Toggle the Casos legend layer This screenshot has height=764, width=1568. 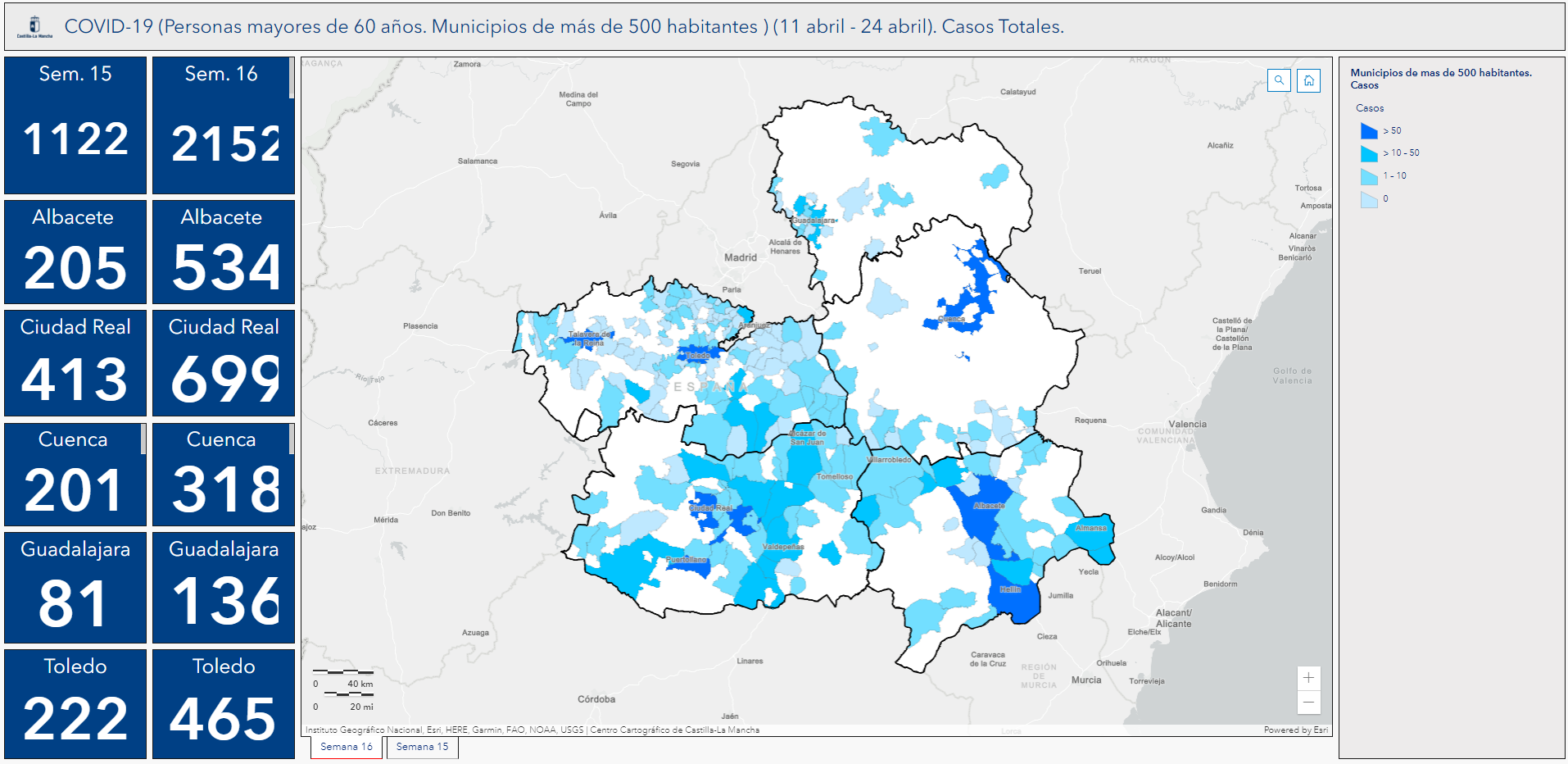point(1372,107)
